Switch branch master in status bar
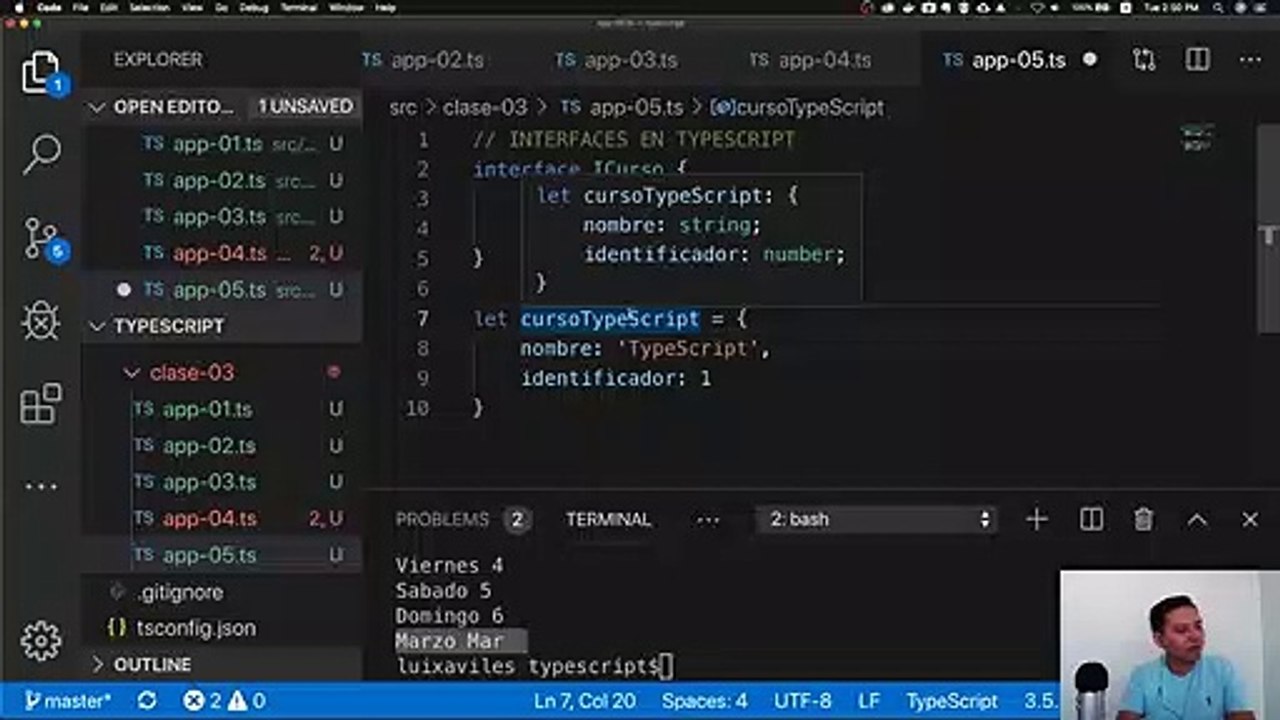The width and height of the screenshot is (1280, 720). click(68, 700)
